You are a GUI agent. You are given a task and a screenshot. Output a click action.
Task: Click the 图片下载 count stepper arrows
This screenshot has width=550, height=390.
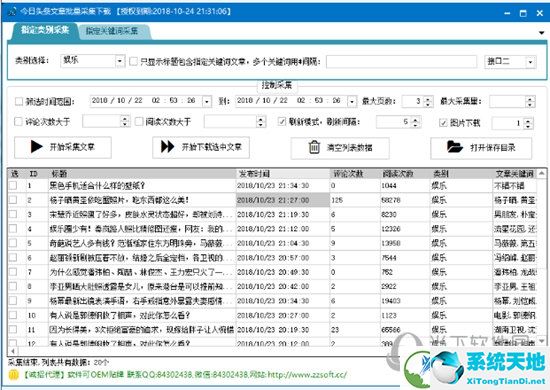click(x=528, y=123)
